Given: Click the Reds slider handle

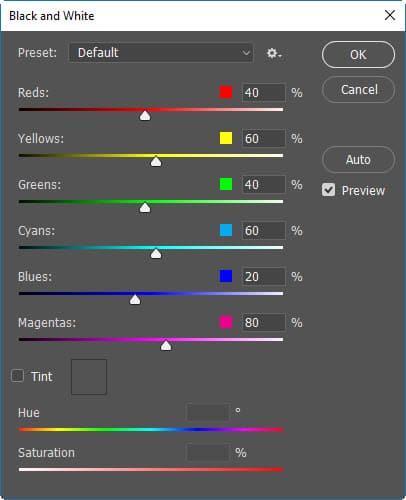Looking at the screenshot, I should (x=145, y=116).
